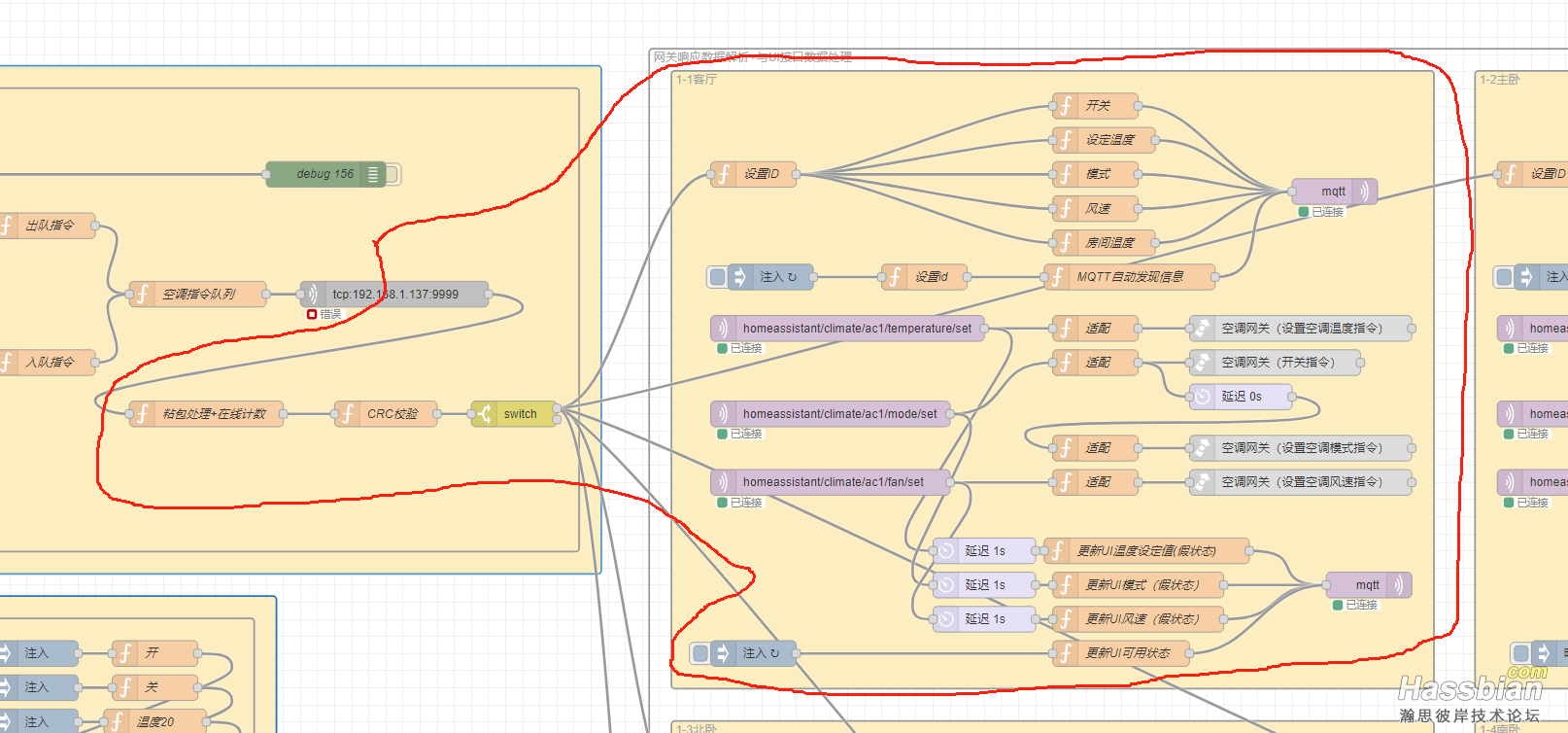Screen dimensions: 1568x733
Task: Trigger the inject button in 1-2主卧 group top
Action: [1505, 277]
